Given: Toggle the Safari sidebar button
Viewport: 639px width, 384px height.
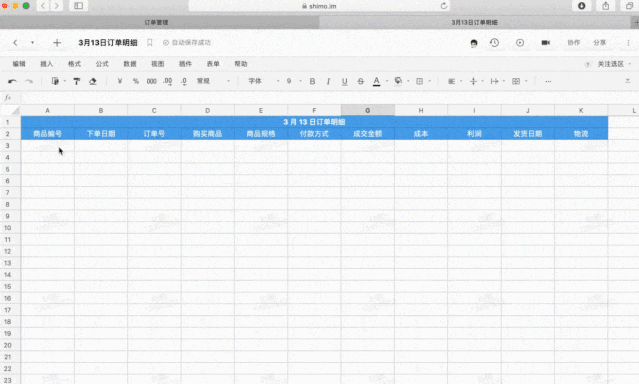Looking at the screenshot, I should point(78,6).
